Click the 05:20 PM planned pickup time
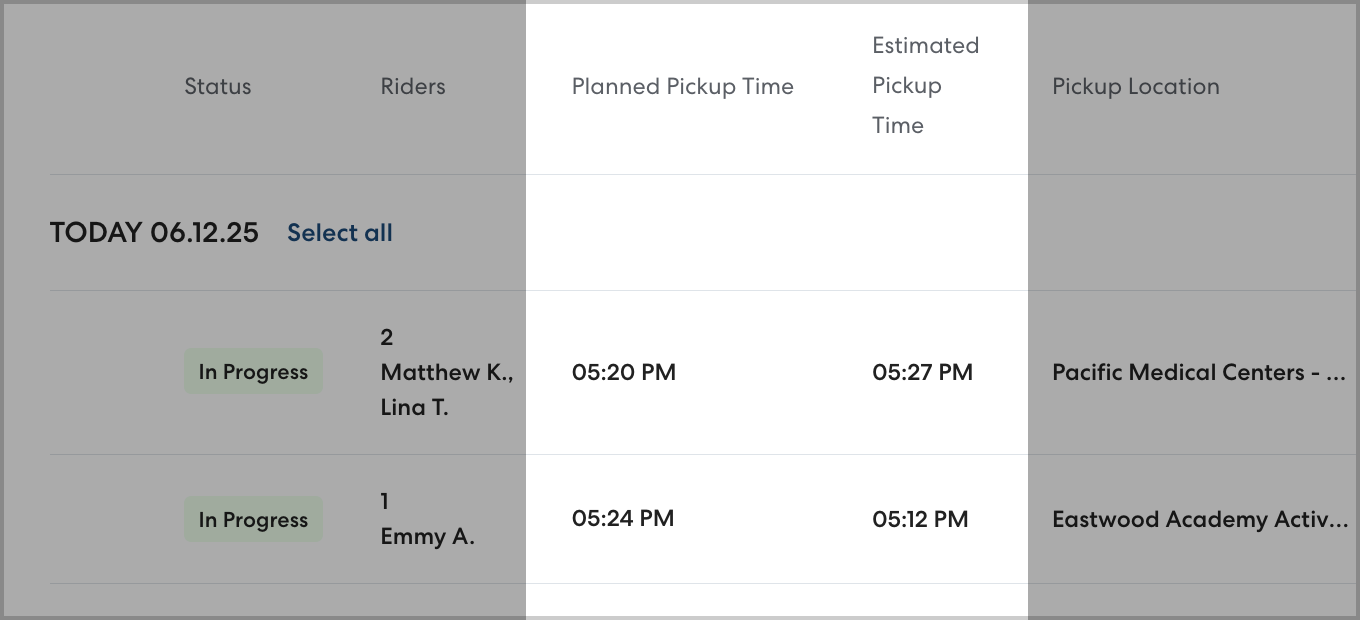This screenshot has height=620, width=1360. tap(623, 372)
